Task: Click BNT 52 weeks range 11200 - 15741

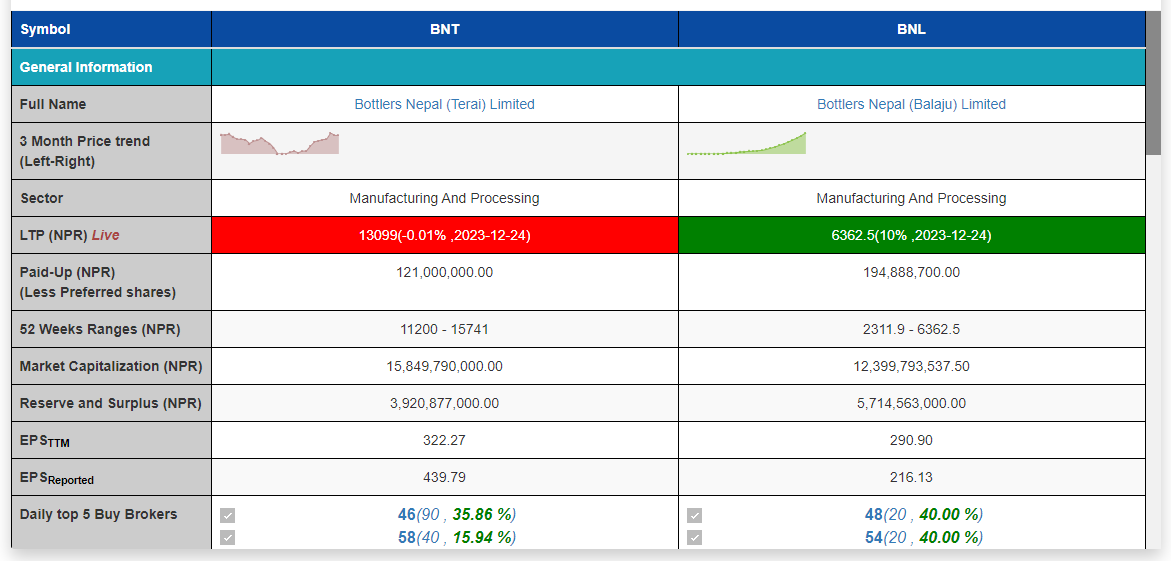Action: pos(444,329)
